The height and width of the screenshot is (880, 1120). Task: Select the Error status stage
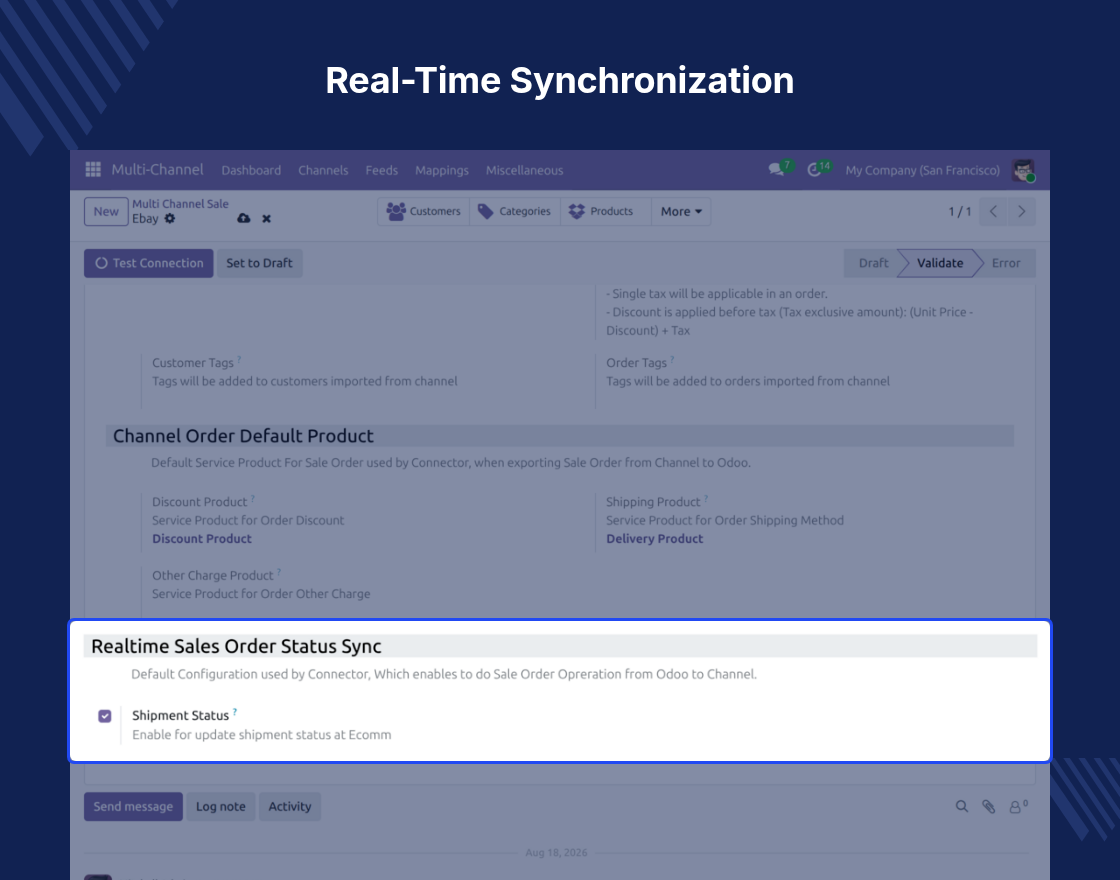coord(1006,263)
